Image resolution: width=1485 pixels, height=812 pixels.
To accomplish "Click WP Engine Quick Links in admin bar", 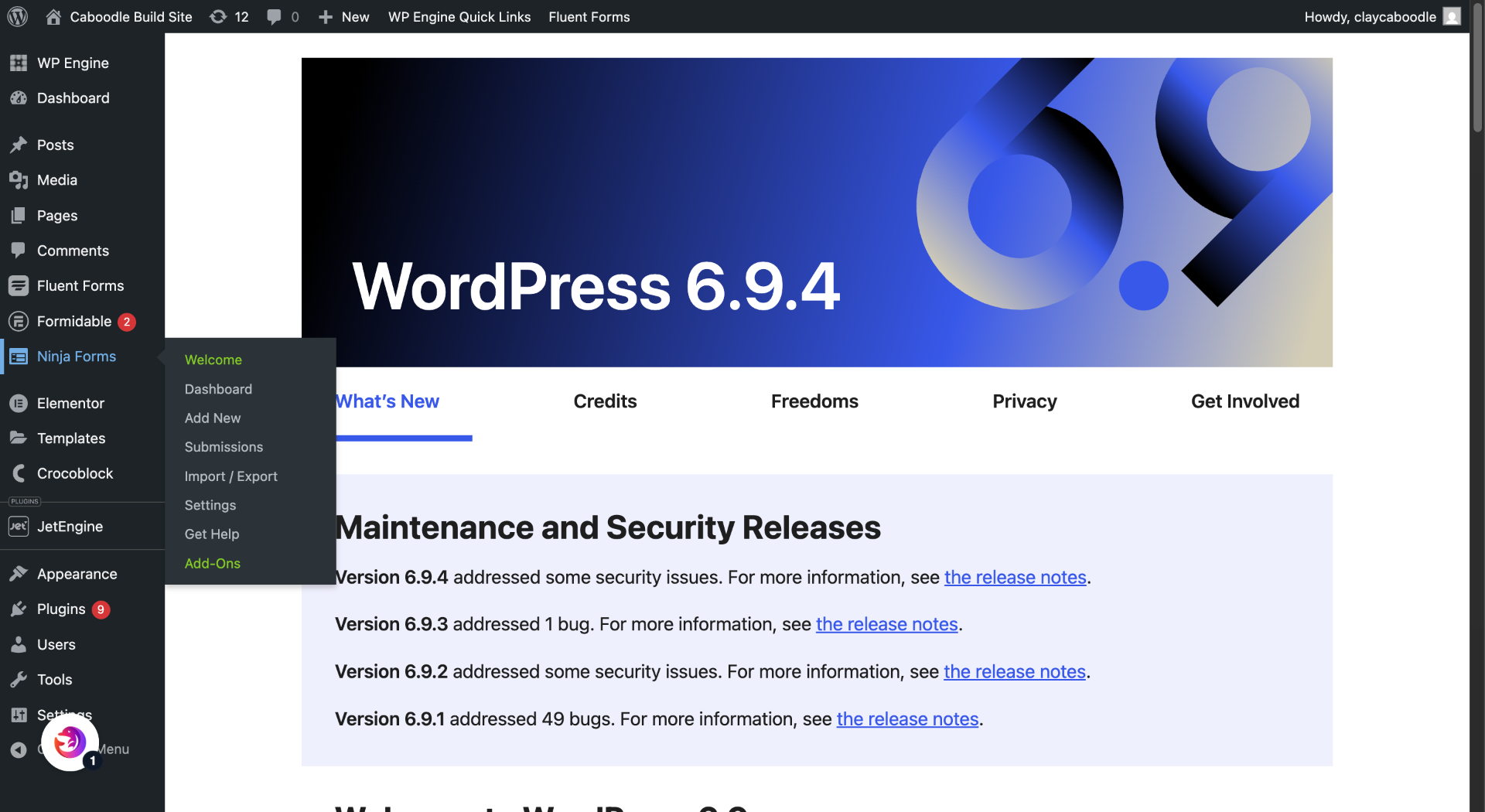I will tap(459, 16).
